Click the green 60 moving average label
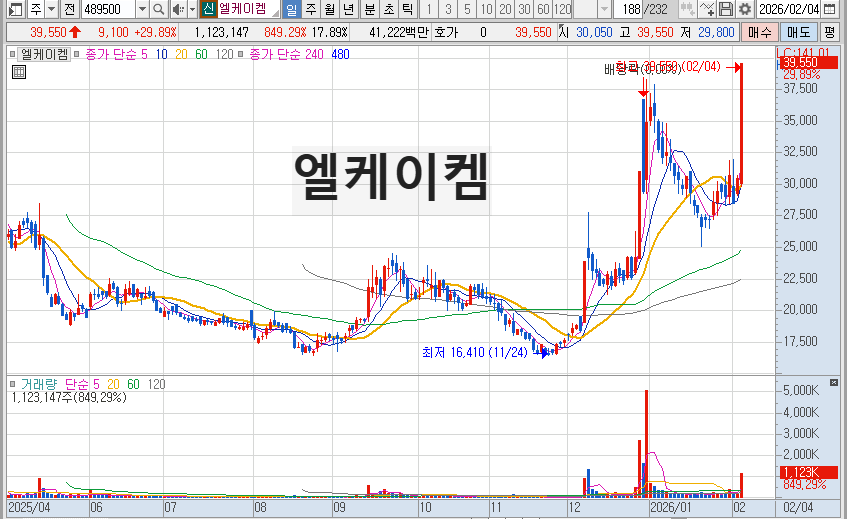847x519 pixels. point(201,55)
